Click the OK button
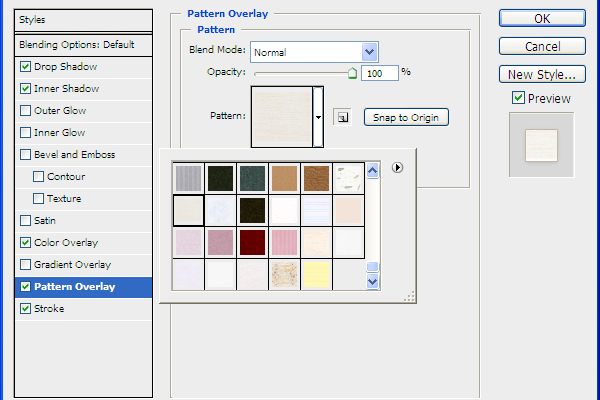Image resolution: width=600 pixels, height=400 pixels. click(542, 18)
